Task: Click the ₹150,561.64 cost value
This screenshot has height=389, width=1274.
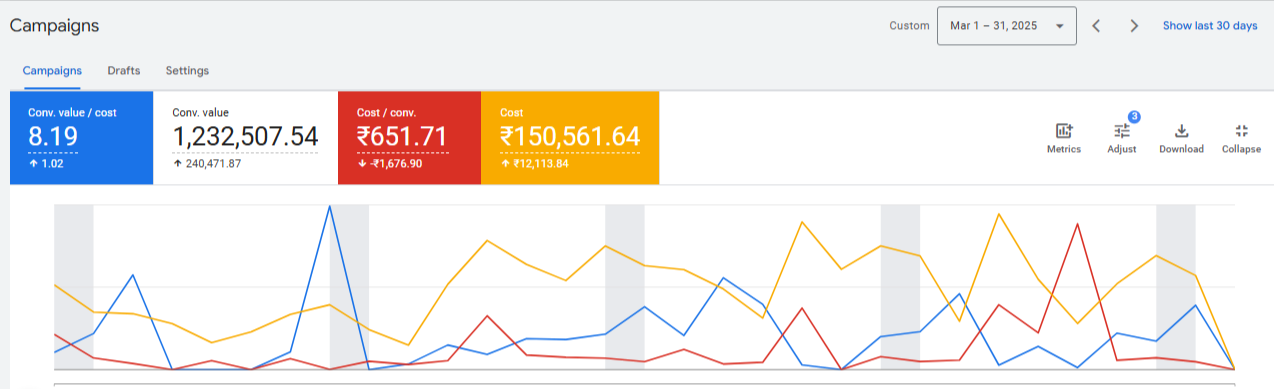Action: (x=570, y=137)
